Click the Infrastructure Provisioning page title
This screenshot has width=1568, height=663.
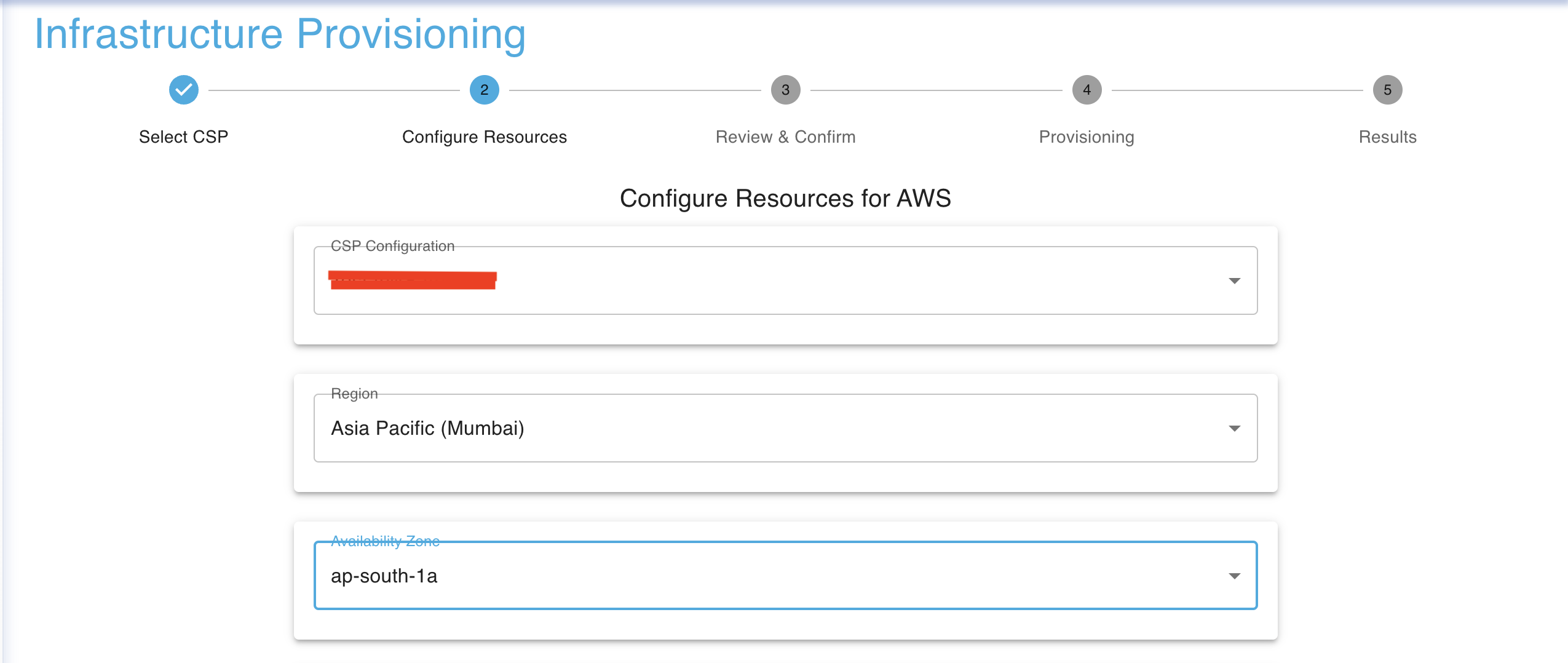pos(280,34)
